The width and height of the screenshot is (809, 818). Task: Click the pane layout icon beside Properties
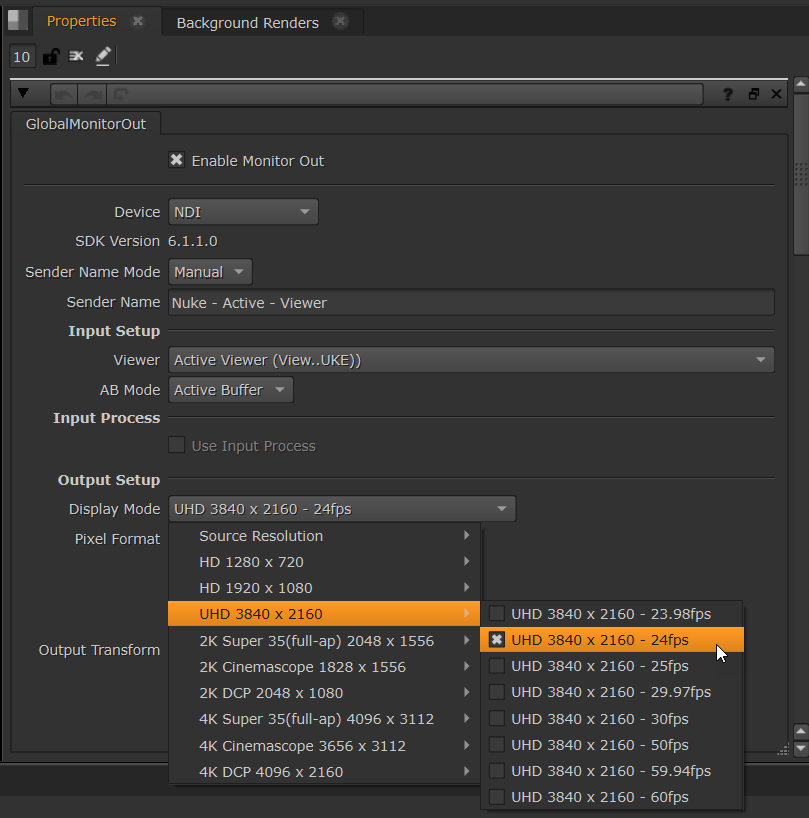click(x=18, y=20)
